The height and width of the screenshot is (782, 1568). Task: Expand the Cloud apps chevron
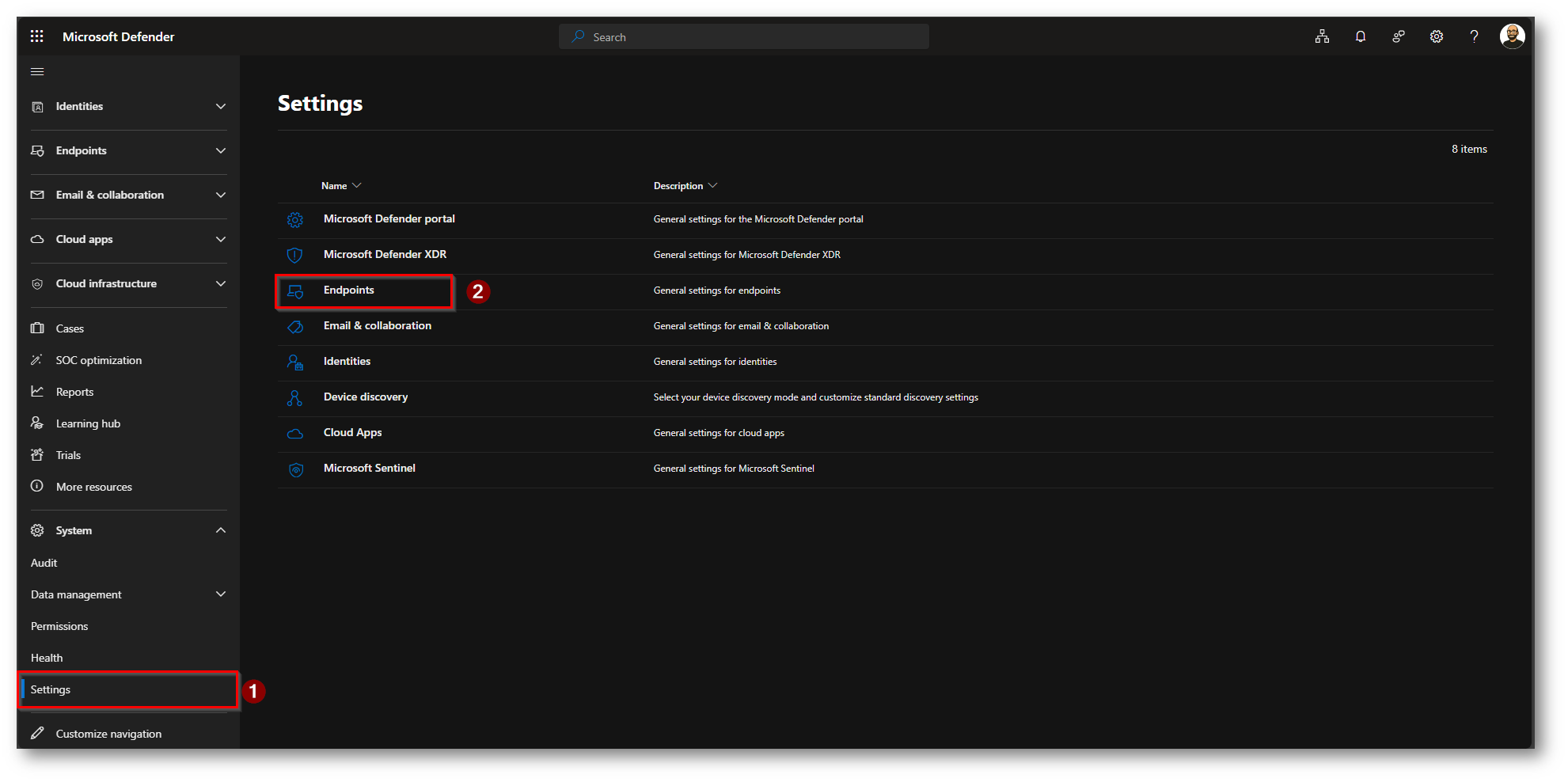(x=221, y=240)
